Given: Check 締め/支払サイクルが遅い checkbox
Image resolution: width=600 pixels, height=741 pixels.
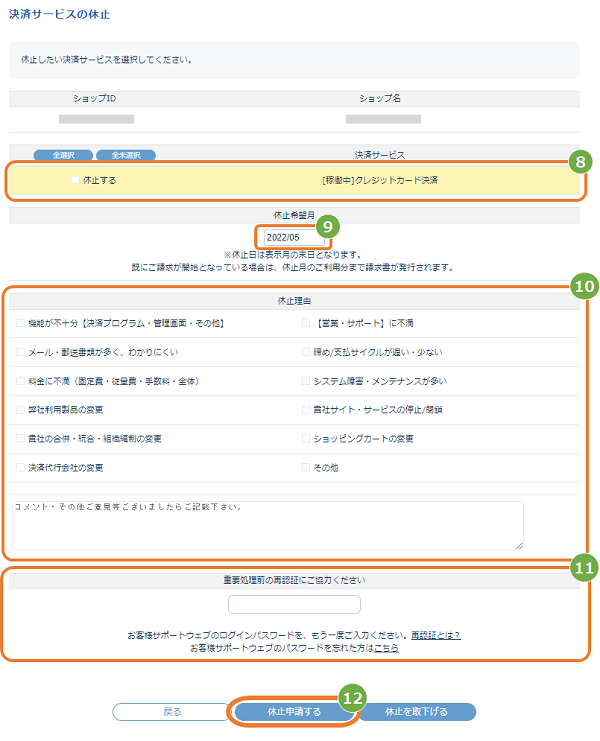Looking at the screenshot, I should pyautogui.click(x=306, y=352).
